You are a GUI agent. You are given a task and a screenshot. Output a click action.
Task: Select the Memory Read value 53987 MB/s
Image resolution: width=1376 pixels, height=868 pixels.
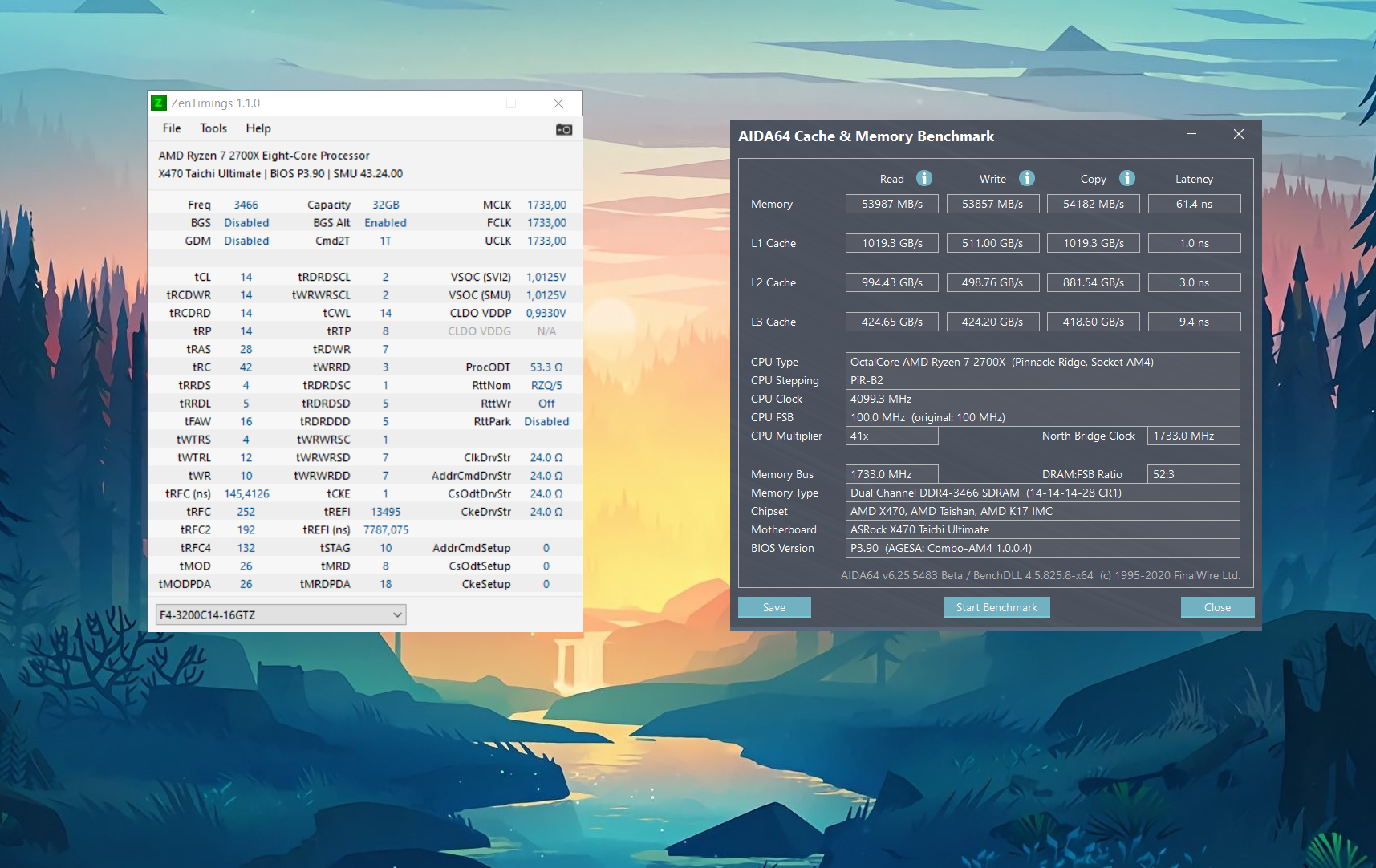[892, 204]
